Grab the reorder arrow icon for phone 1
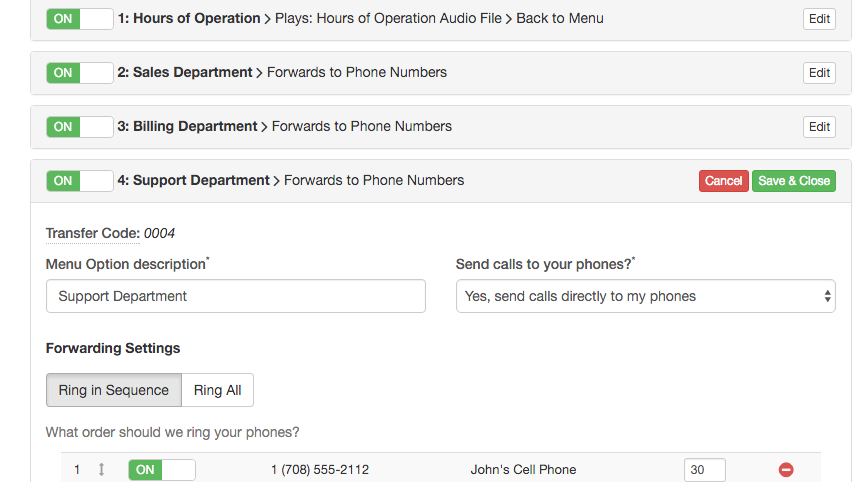Screen dimensions: 858x482 click(101, 469)
